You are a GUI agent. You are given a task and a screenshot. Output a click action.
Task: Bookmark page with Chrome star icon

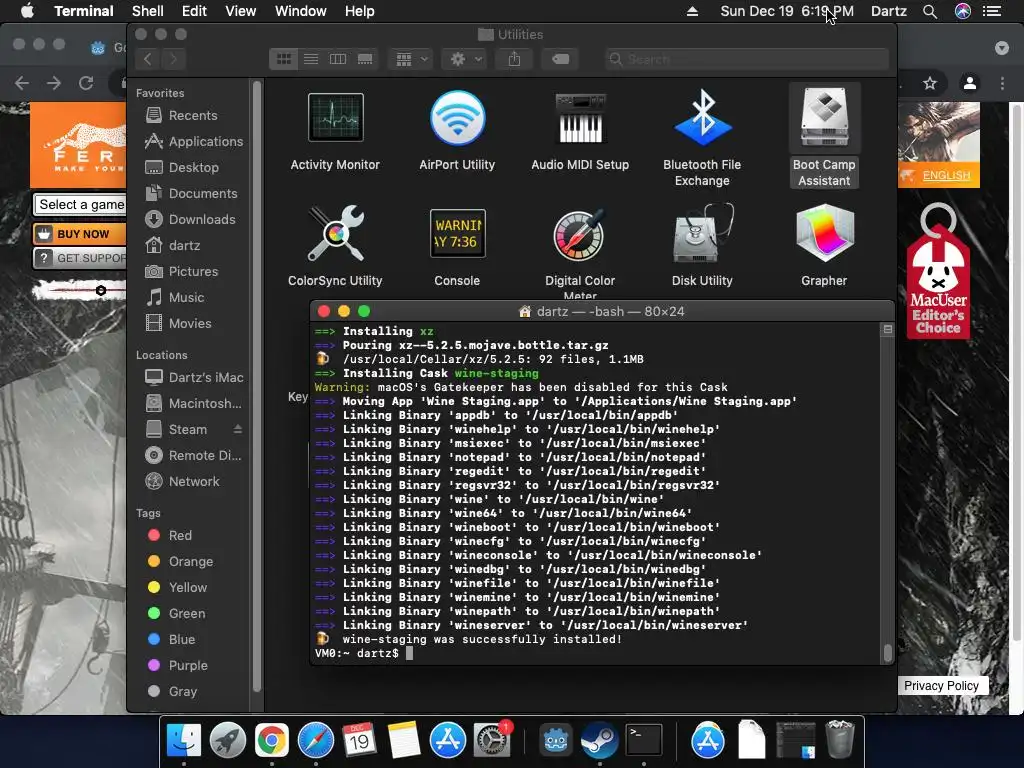[x=930, y=83]
